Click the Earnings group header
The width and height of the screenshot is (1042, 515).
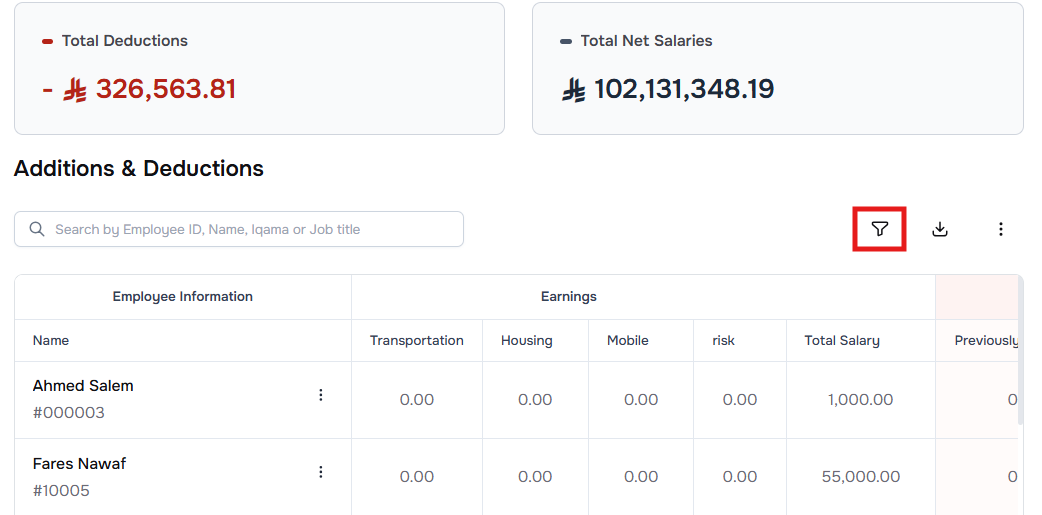pyautogui.click(x=568, y=297)
